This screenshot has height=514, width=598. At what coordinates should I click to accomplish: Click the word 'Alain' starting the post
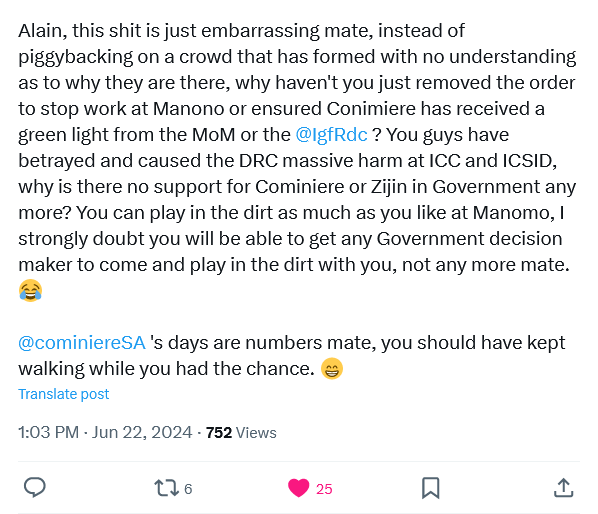pyautogui.click(x=40, y=31)
